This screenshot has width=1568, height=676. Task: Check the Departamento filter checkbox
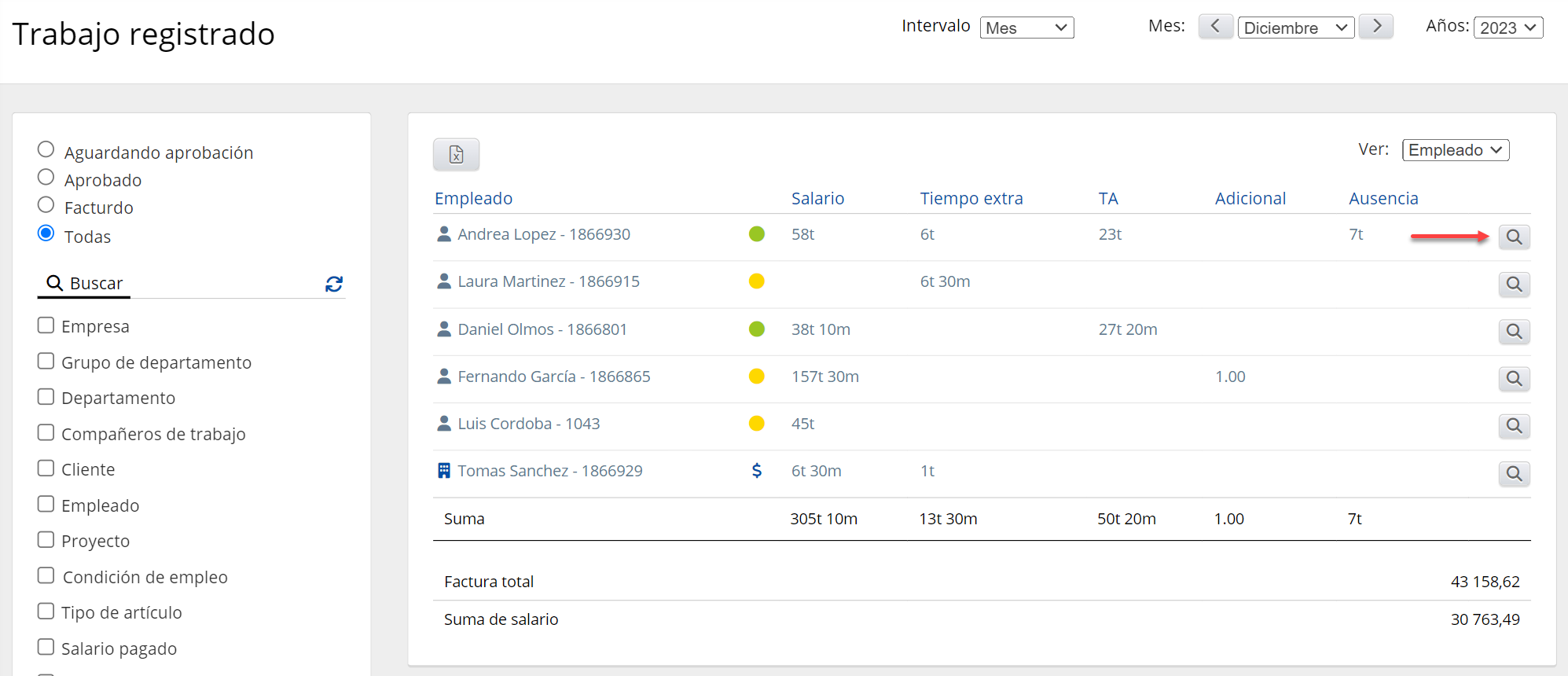coord(46,397)
